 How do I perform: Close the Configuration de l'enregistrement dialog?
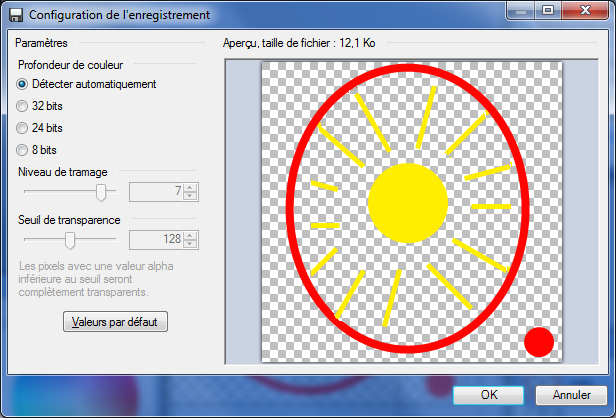point(585,10)
